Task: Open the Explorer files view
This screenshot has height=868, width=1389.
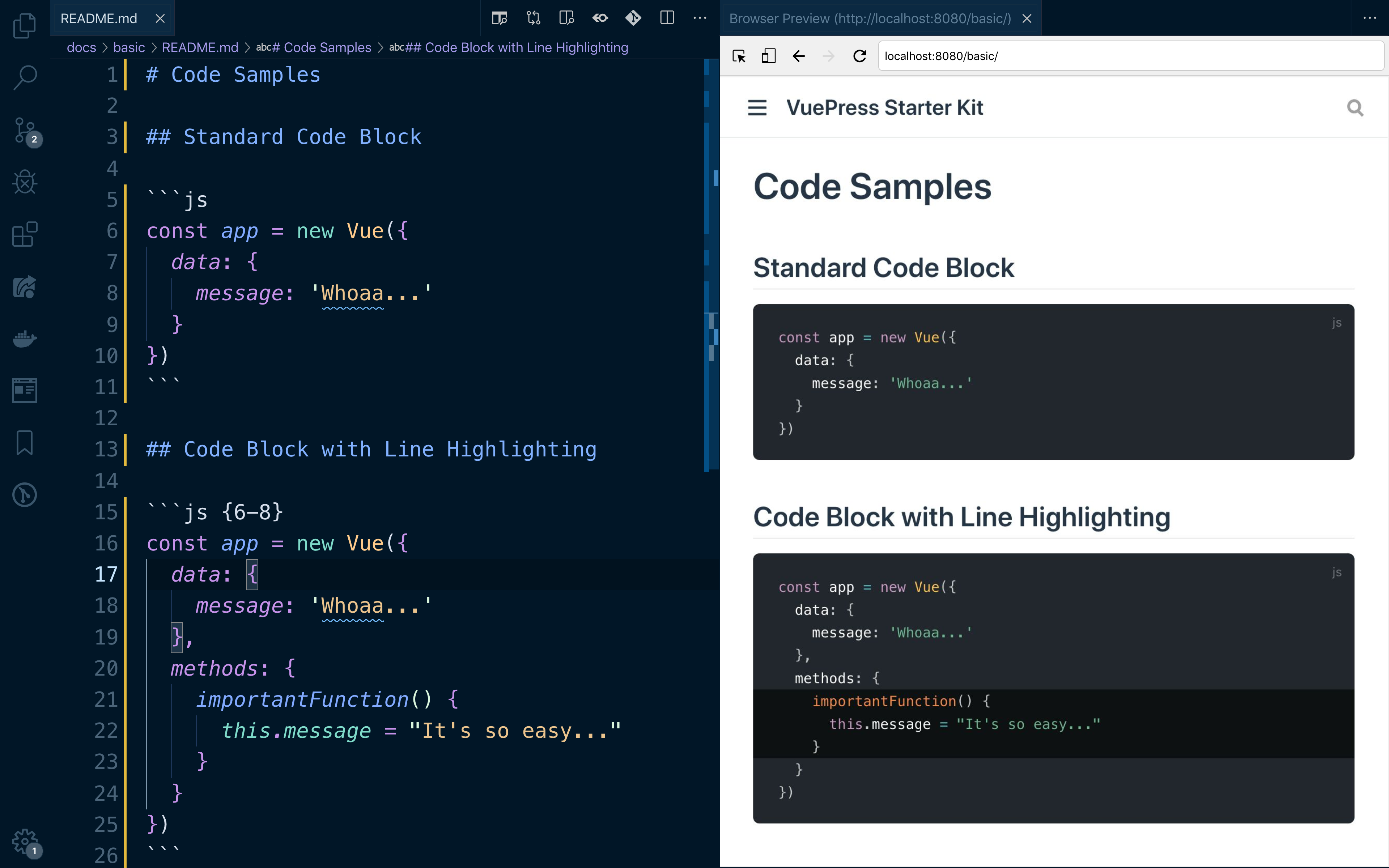Action: [24, 25]
